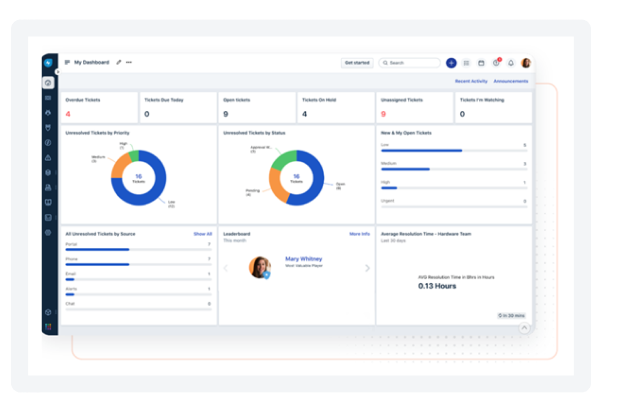Viewport: 623px width, 416px height.
Task: Open the dashboard icon in the left sidebar
Action: 48,82
